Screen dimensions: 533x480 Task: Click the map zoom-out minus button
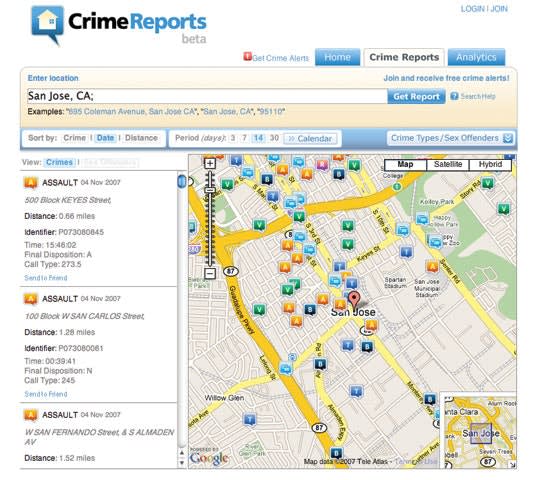(x=210, y=273)
